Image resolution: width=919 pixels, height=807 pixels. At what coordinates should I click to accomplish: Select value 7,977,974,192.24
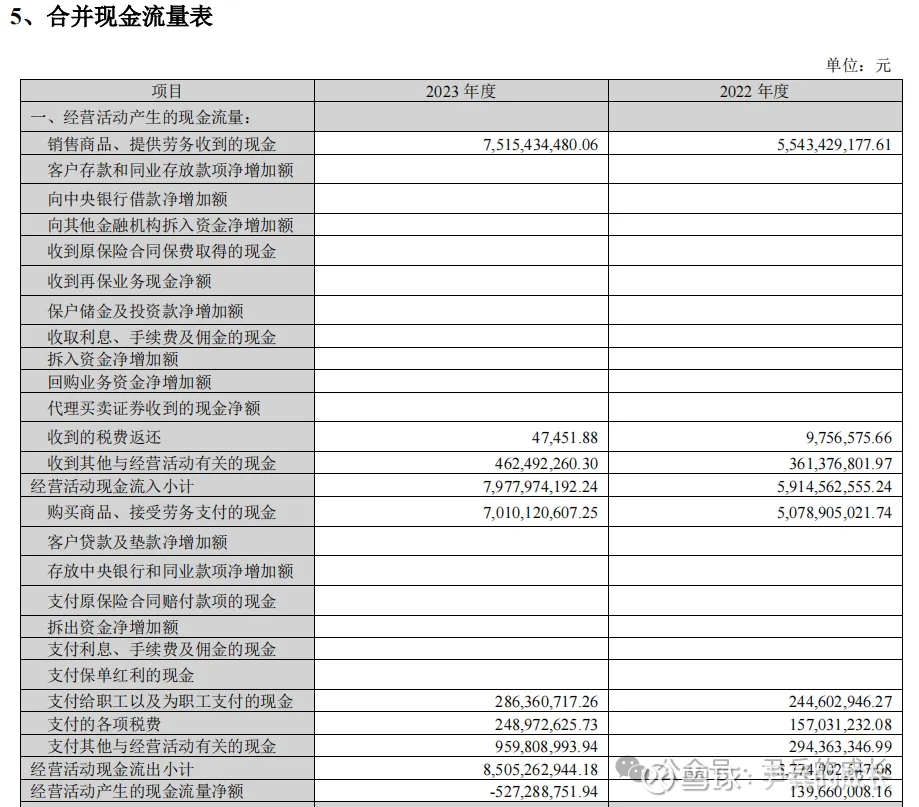coord(540,486)
